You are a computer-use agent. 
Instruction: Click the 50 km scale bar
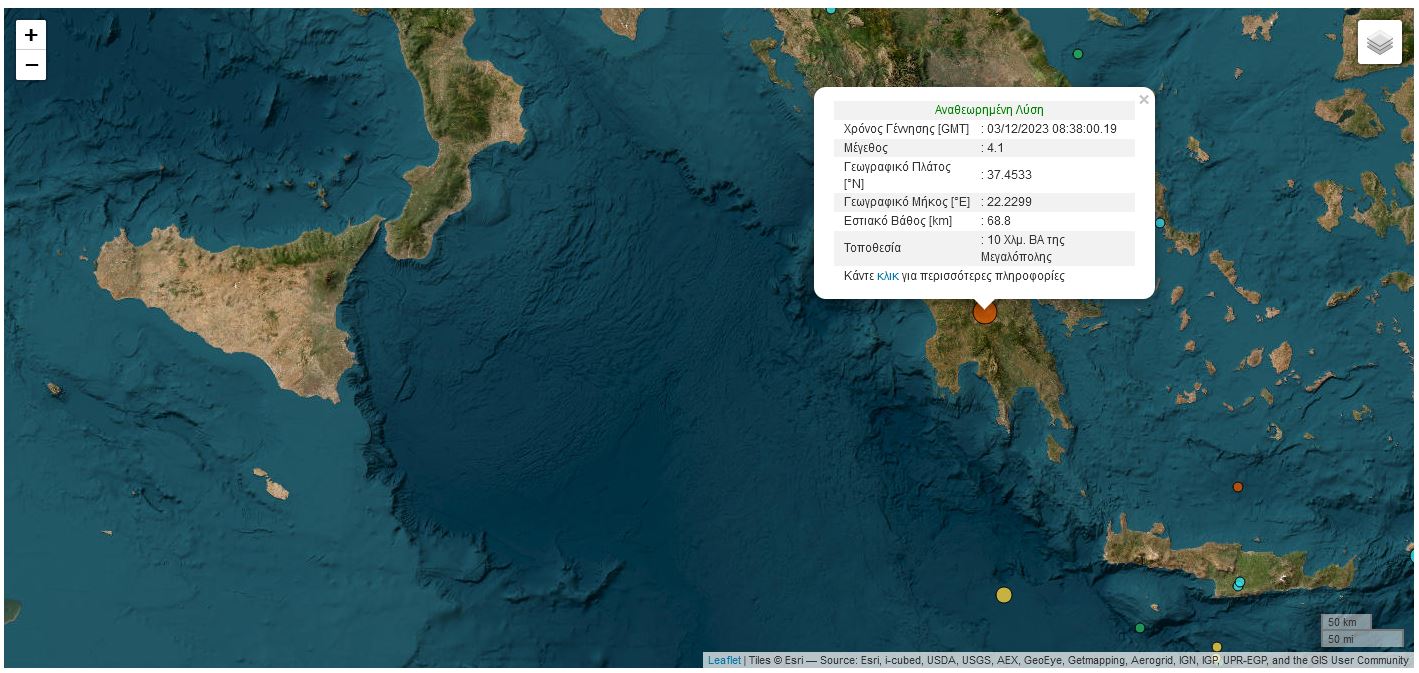click(1345, 622)
